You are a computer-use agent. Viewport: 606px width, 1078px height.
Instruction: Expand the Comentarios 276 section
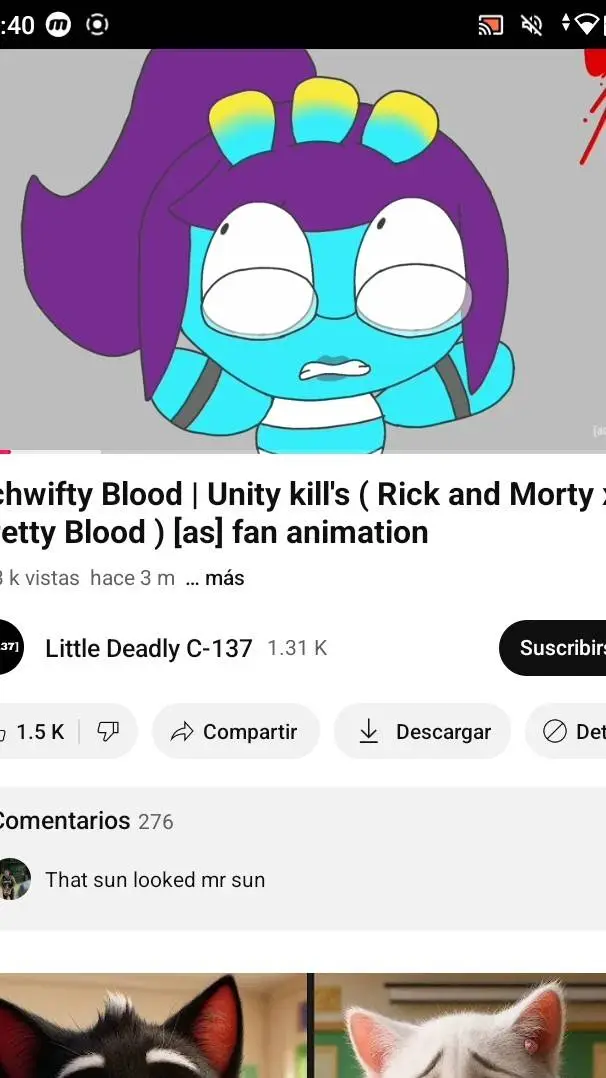pyautogui.click(x=303, y=821)
